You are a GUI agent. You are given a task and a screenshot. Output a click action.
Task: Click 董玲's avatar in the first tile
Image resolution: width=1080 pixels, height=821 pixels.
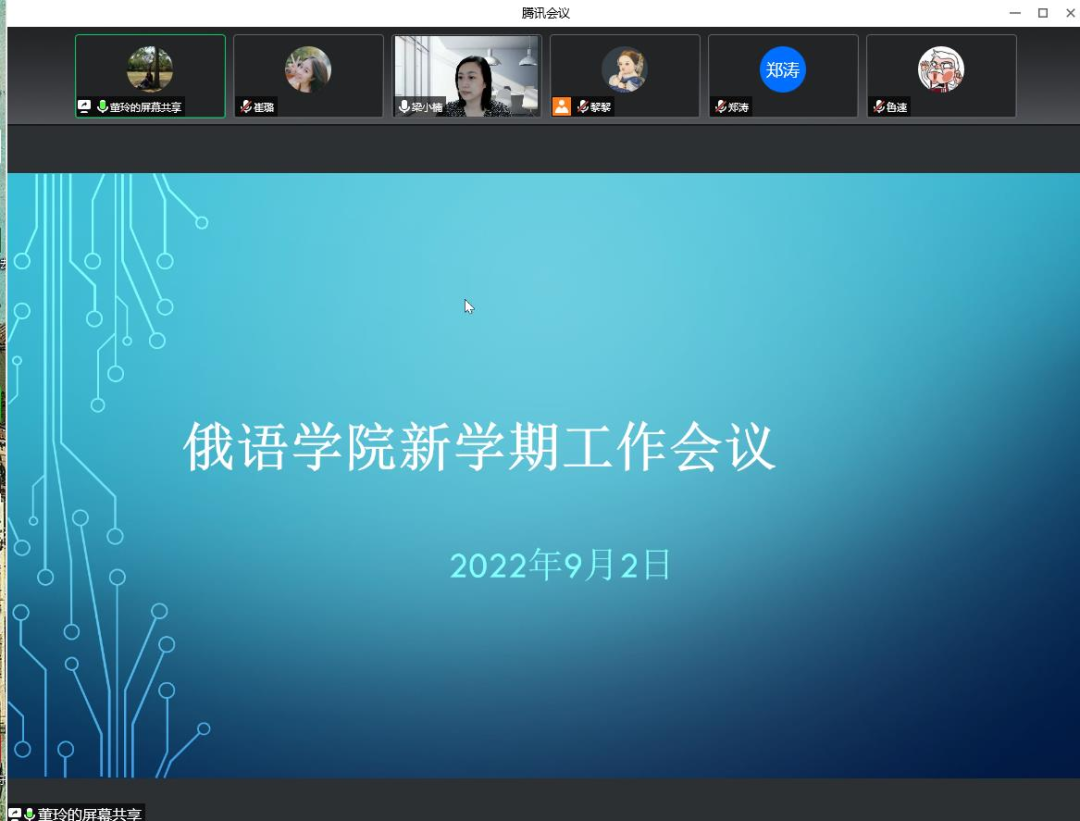[150, 69]
